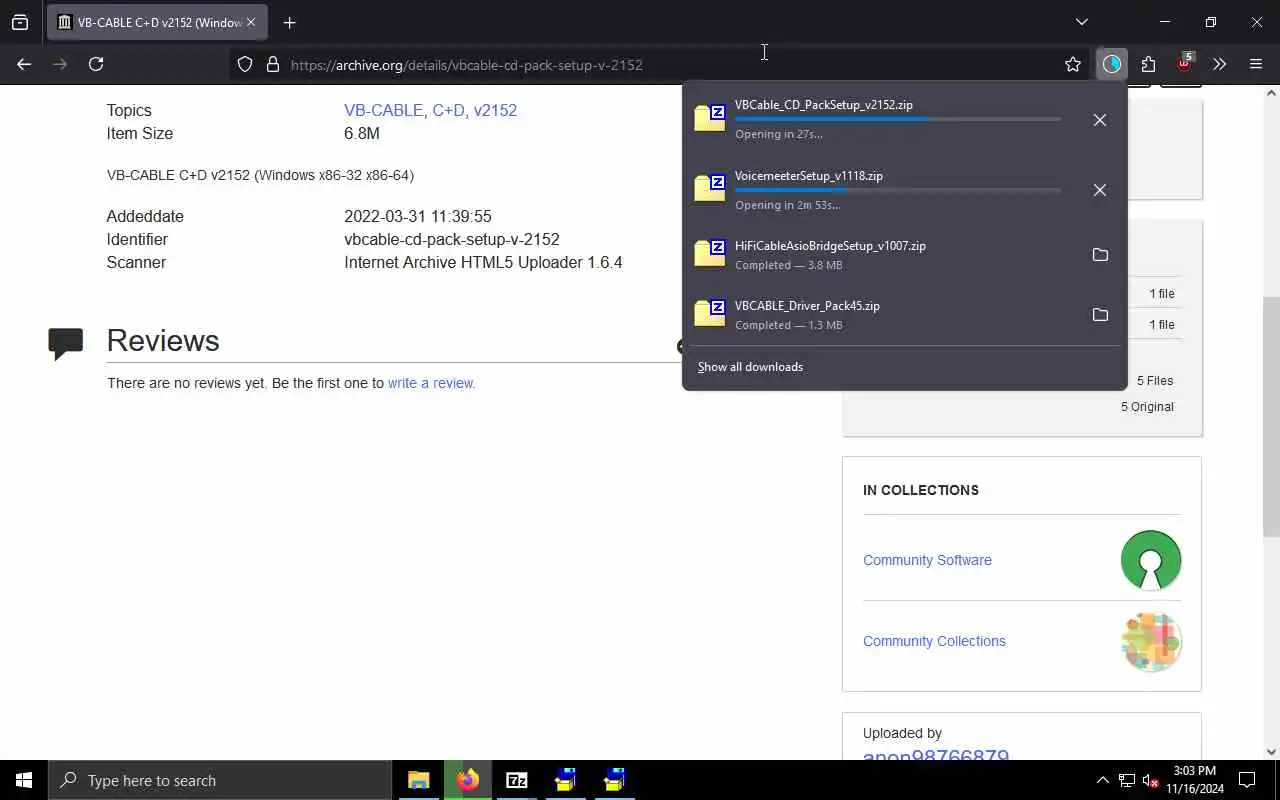Reload the archive.org page

click(96, 64)
